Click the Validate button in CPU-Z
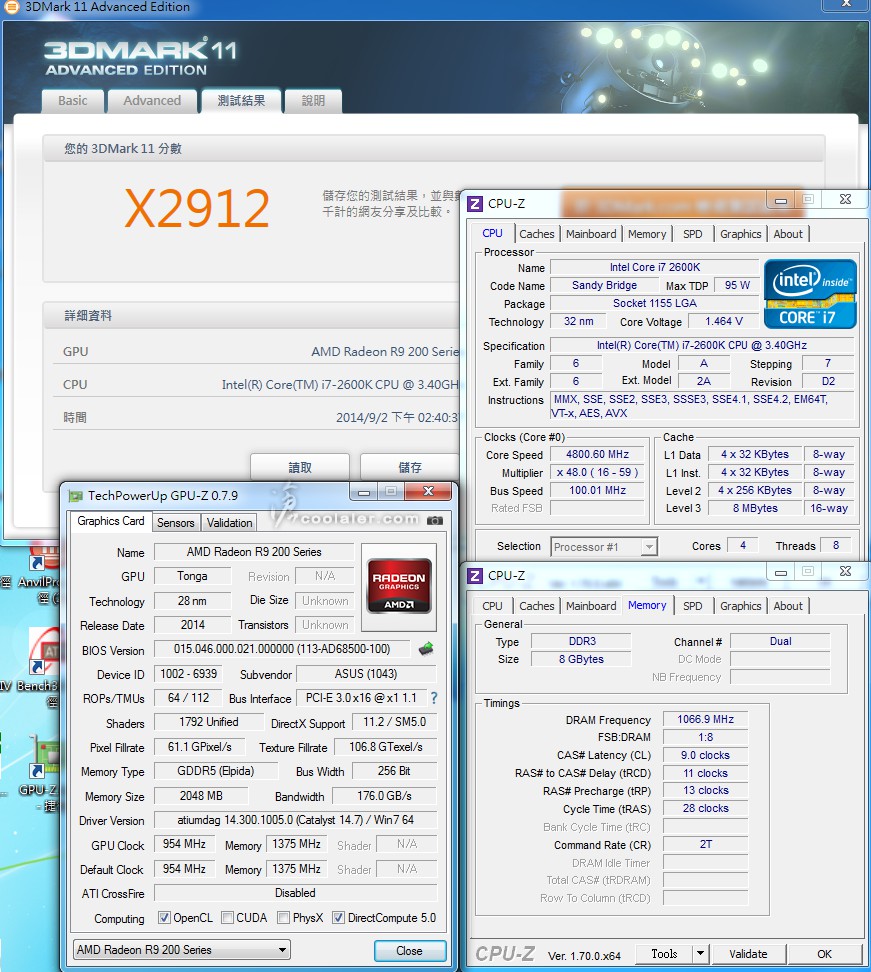Screen dimensions: 871x972 click(x=748, y=953)
